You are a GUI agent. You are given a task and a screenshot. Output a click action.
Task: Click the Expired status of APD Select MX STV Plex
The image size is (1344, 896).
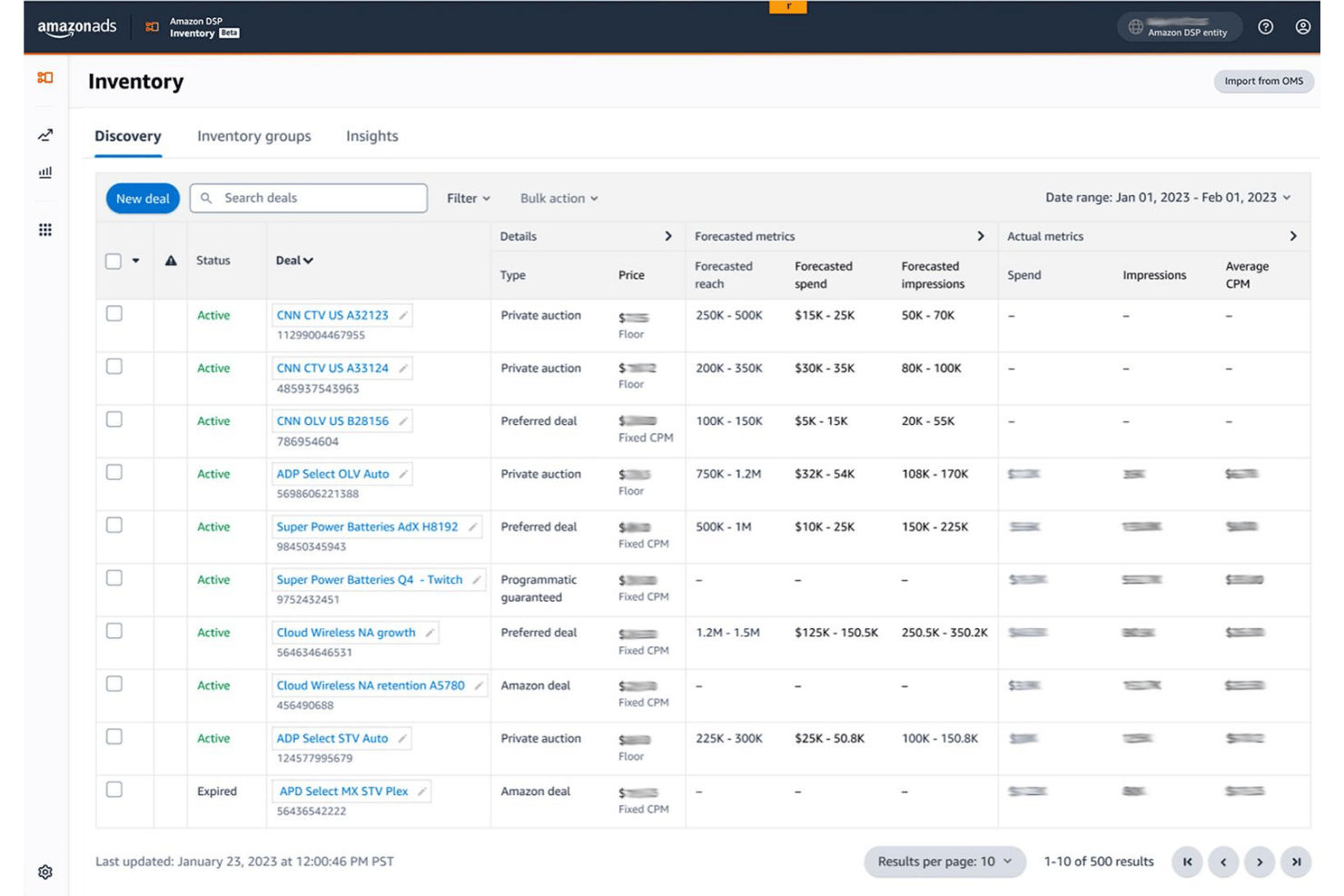217,792
